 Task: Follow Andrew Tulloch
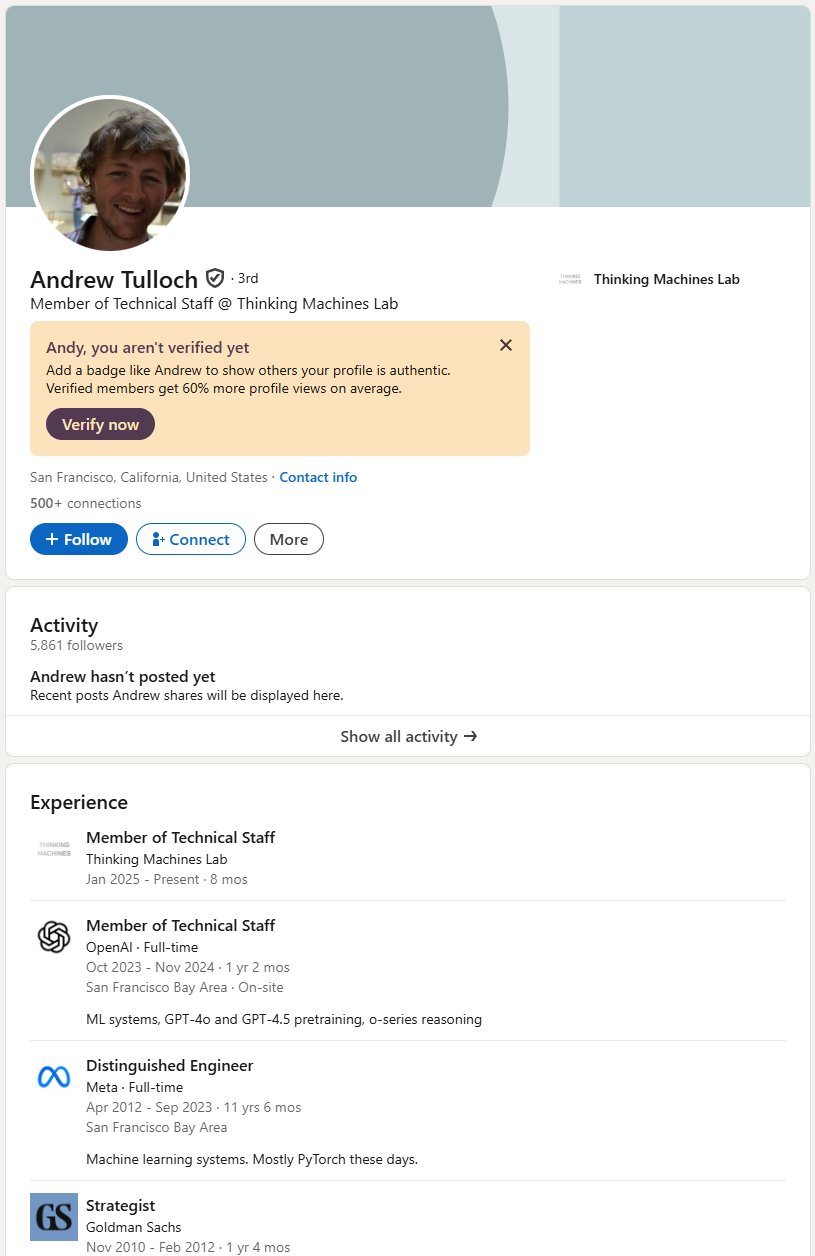(79, 539)
